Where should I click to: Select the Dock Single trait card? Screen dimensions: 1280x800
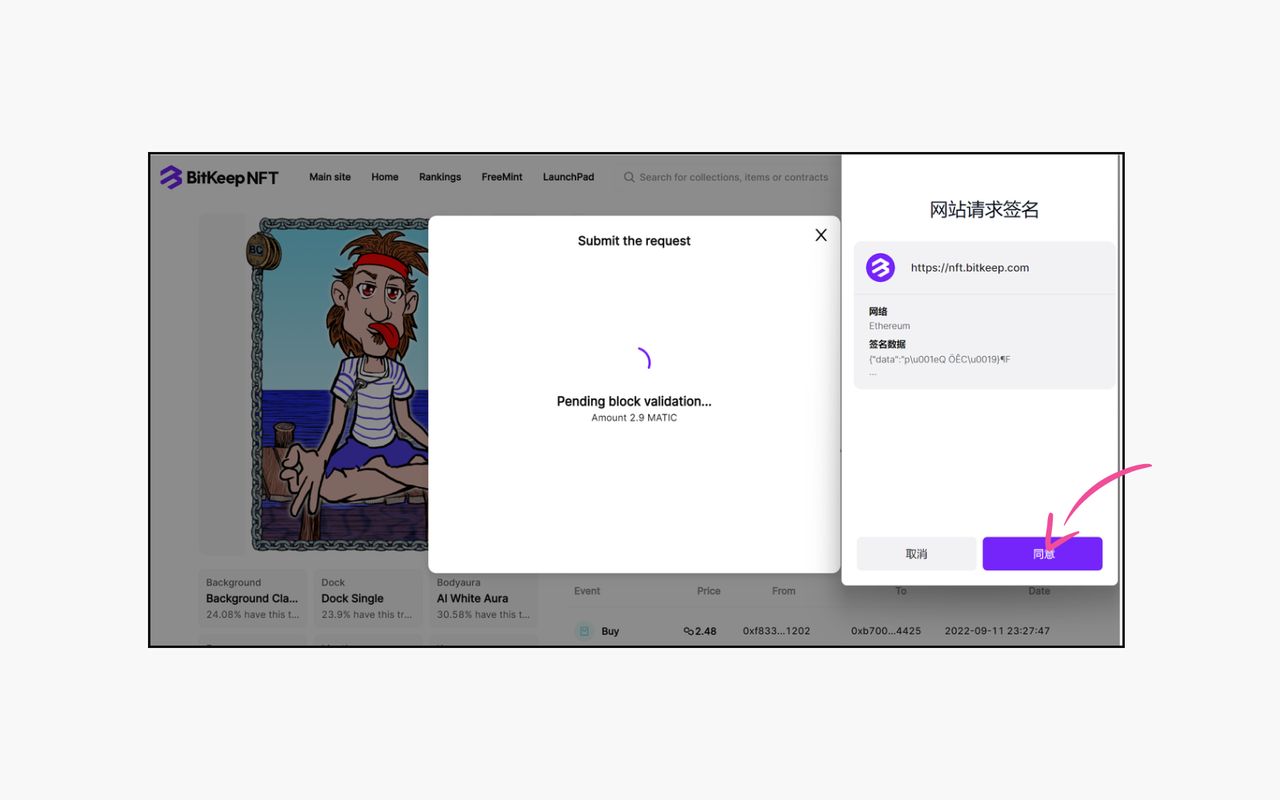coord(368,598)
